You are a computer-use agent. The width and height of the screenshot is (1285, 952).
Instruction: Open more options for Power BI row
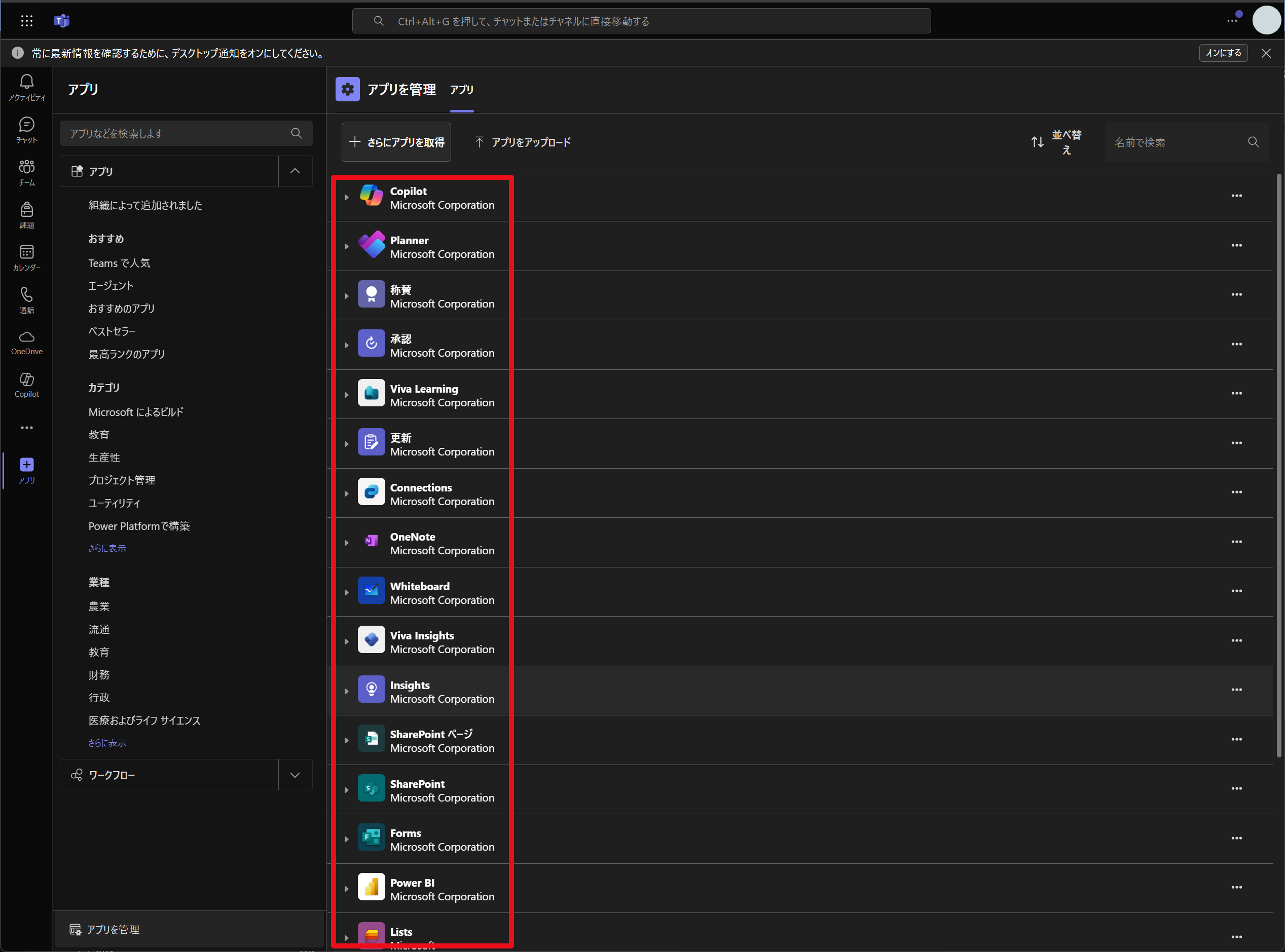(1236, 888)
